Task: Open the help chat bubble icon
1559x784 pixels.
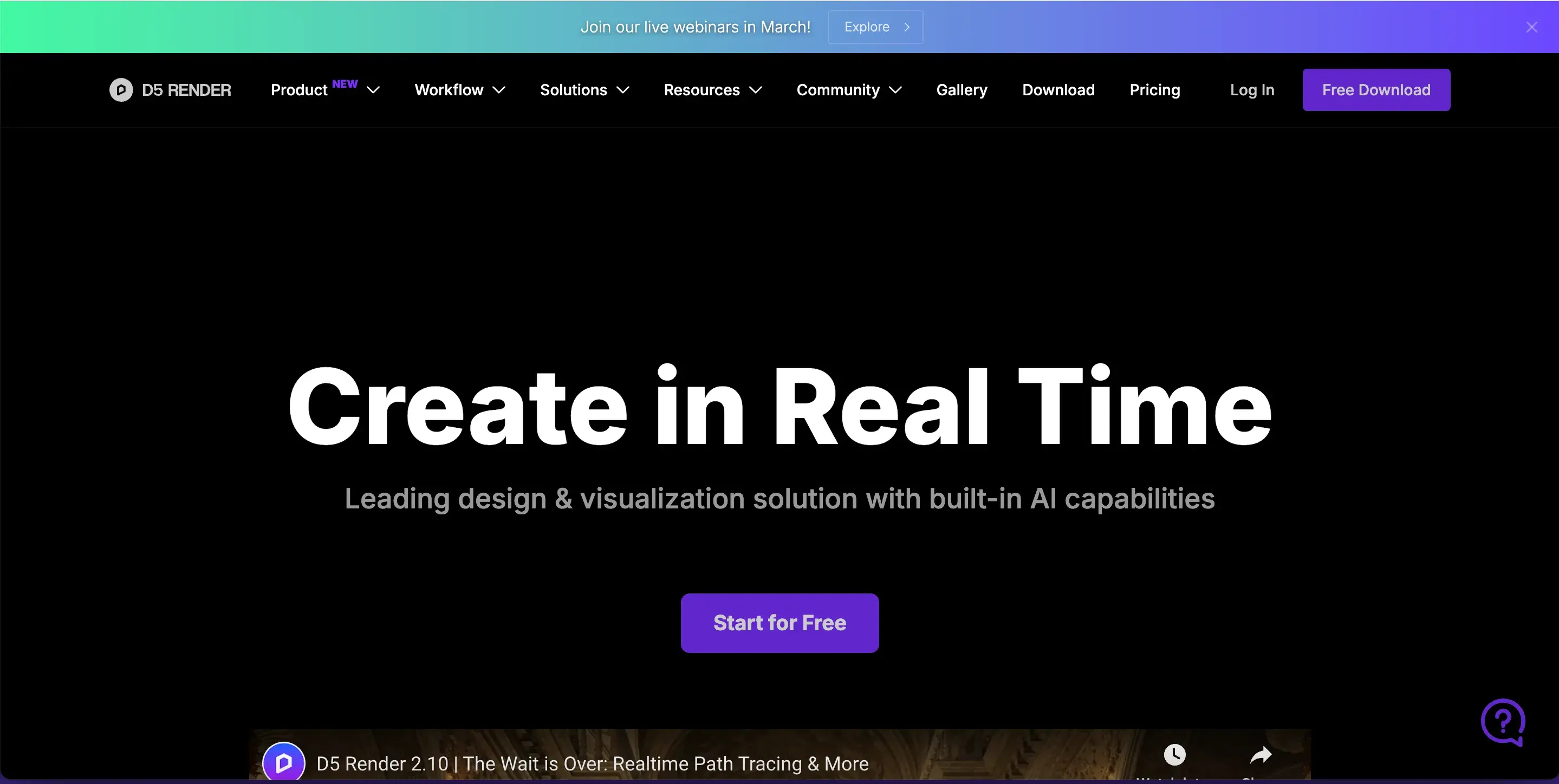Action: click(x=1503, y=722)
